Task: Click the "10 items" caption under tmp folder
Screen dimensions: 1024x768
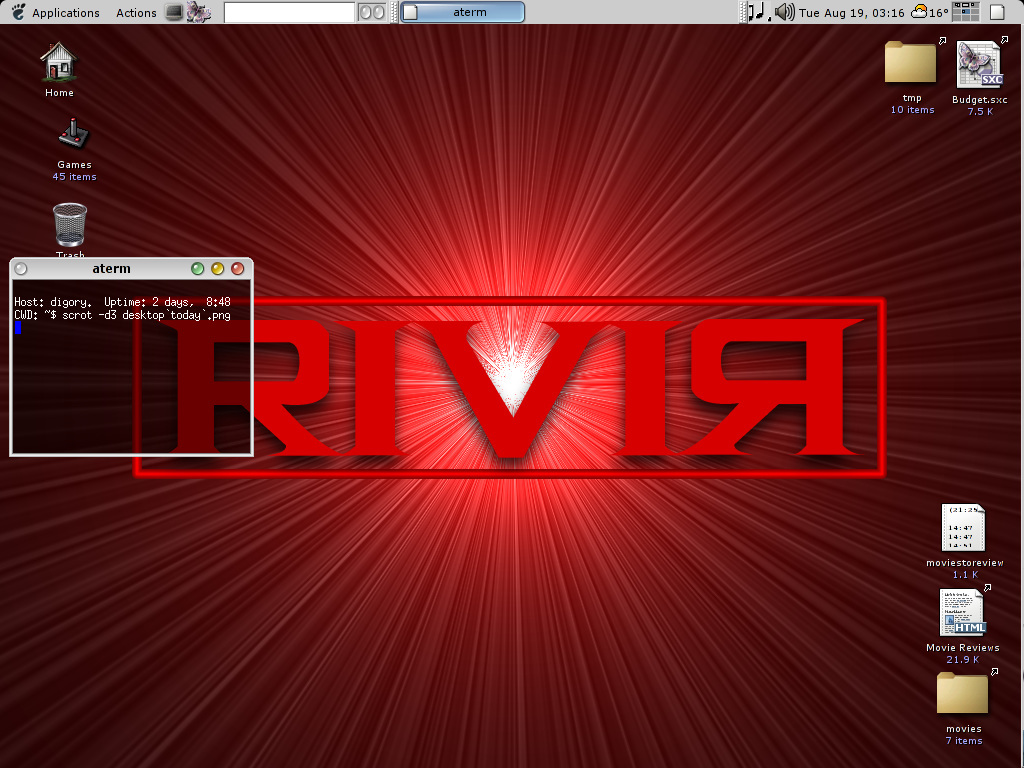Action: pyautogui.click(x=912, y=110)
